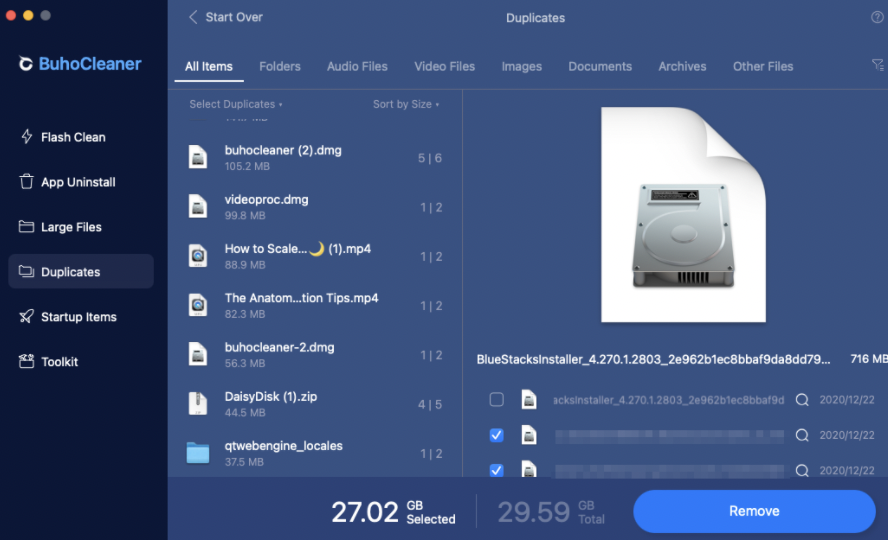Click the filter icon beside Other Files
Viewport: 888px width, 540px height.
[877, 66]
